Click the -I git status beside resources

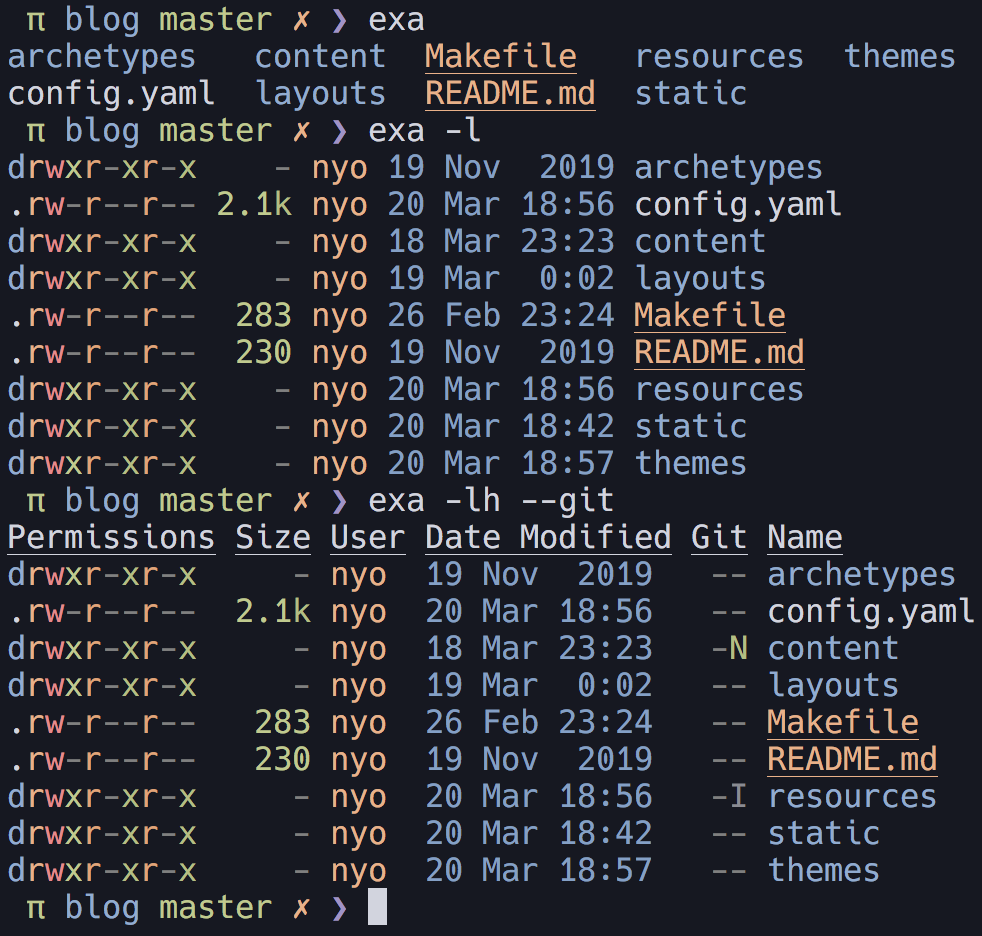(729, 796)
